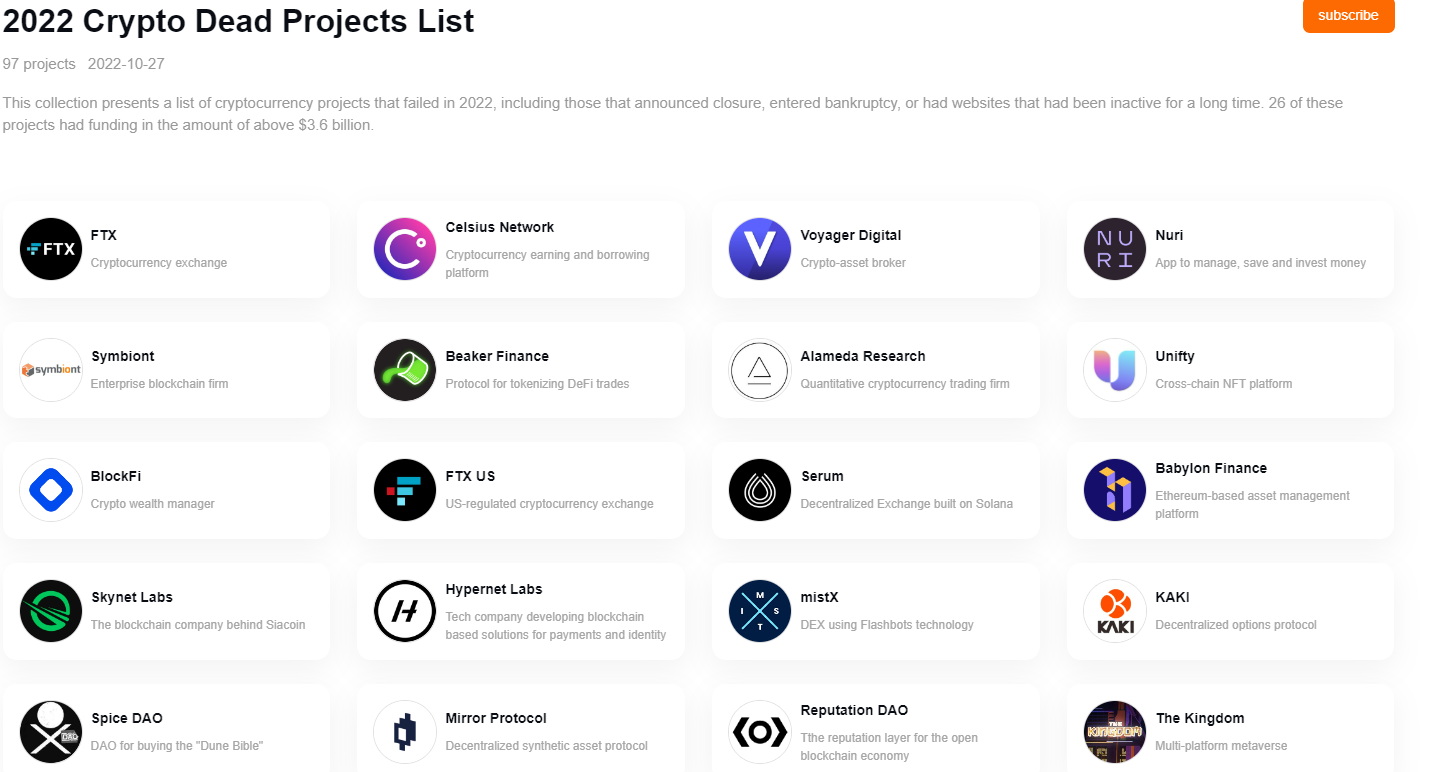Click the Beaker Finance logo icon
The image size is (1445, 772).
coord(405,370)
